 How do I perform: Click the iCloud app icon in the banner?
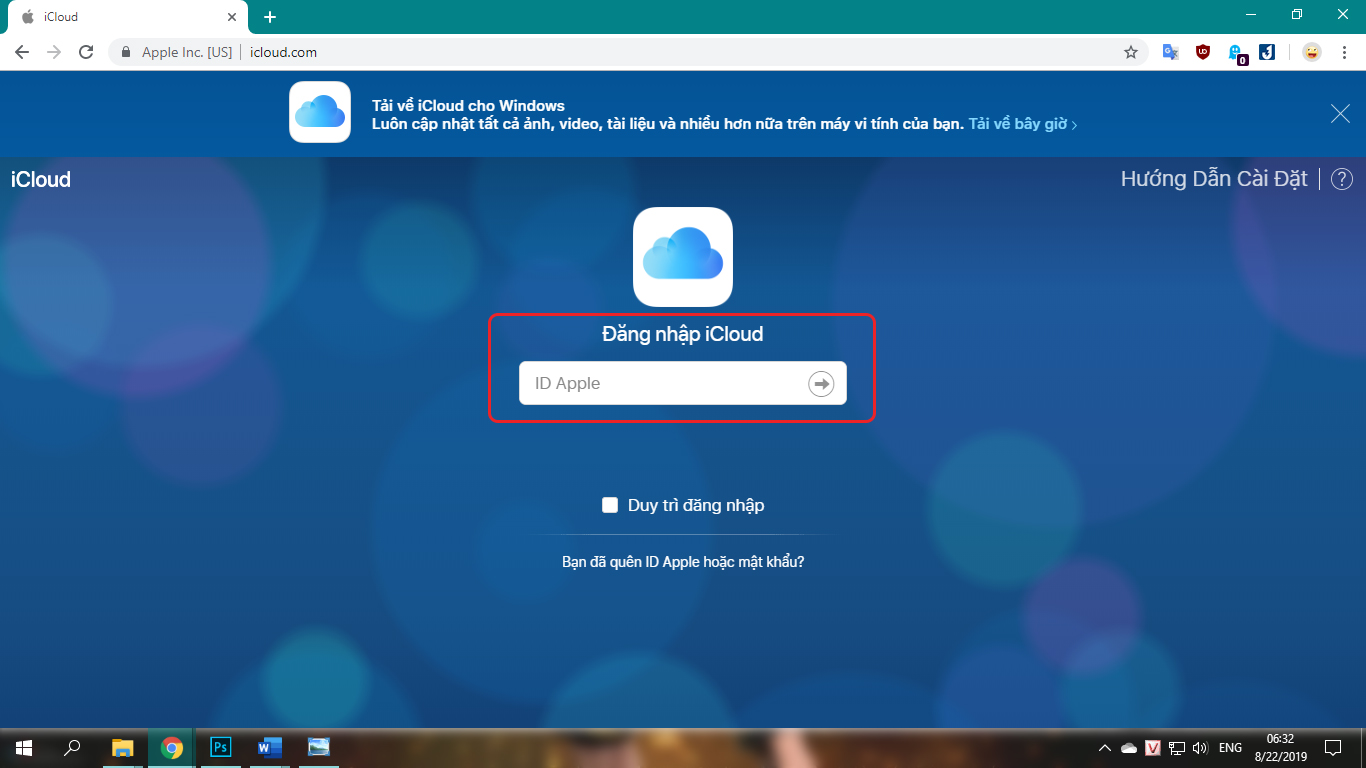(x=320, y=112)
